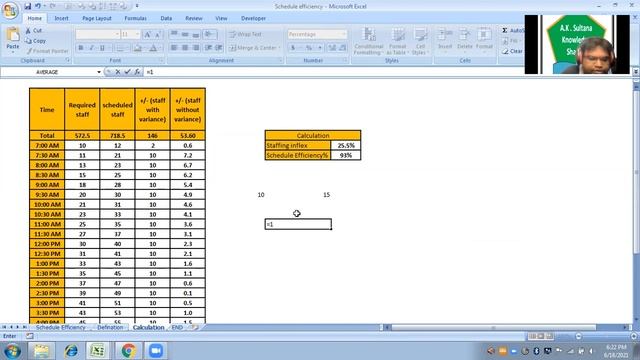Open Google Chrome from taskbar
The image size is (640, 360).
[x=128, y=351]
